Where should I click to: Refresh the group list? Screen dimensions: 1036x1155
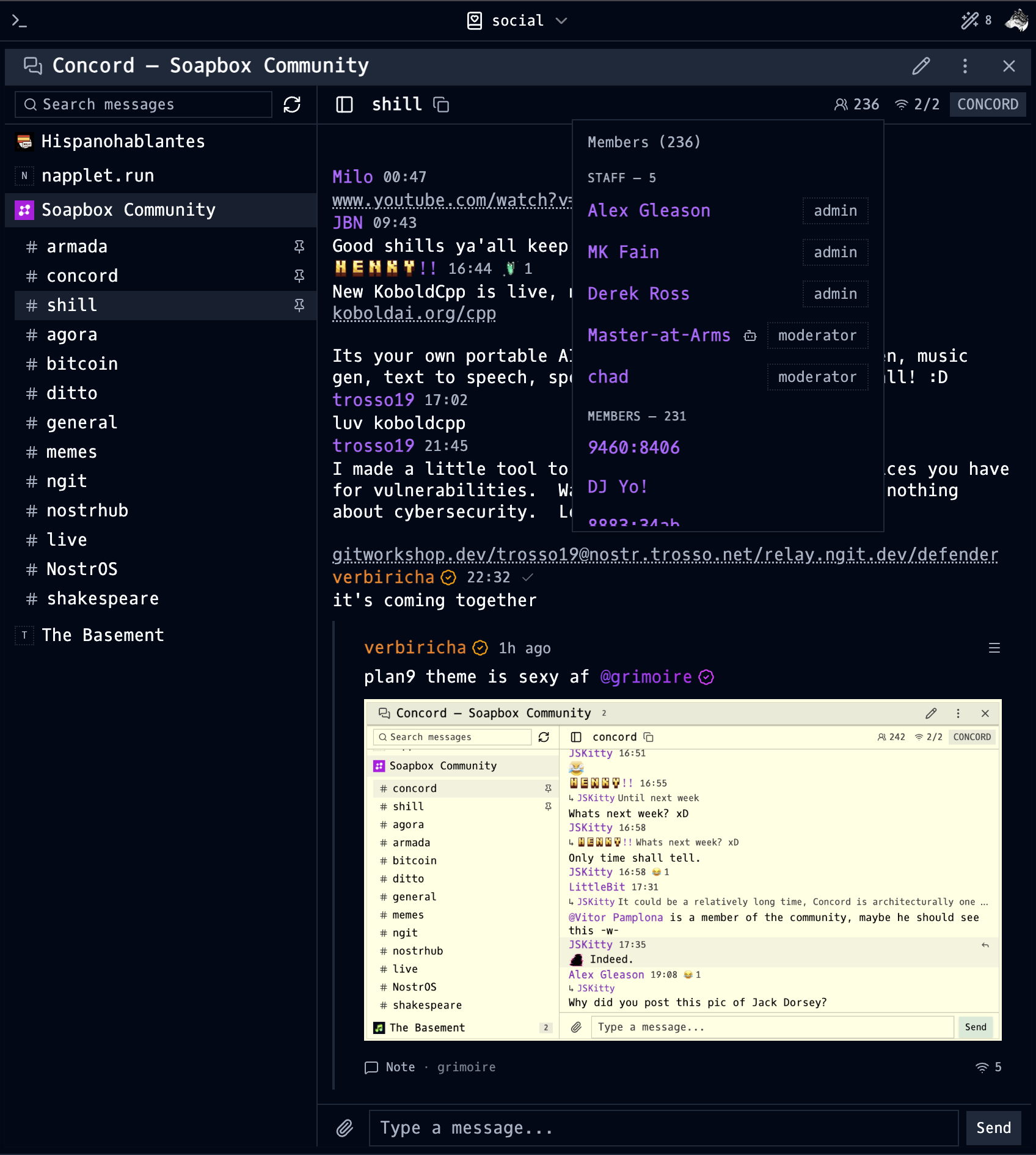(292, 105)
